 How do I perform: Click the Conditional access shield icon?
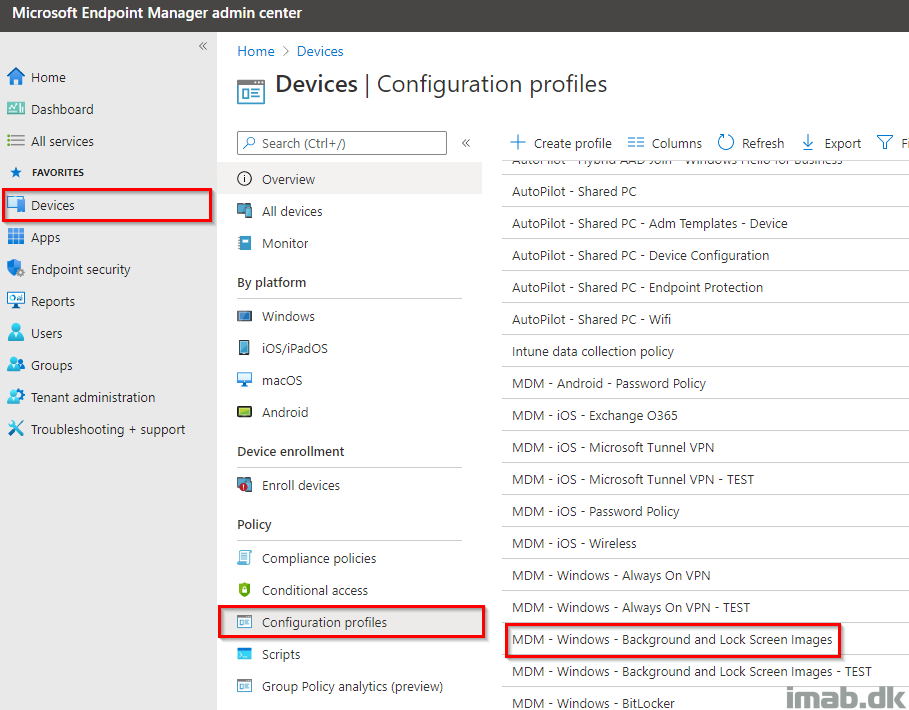pyautogui.click(x=245, y=589)
